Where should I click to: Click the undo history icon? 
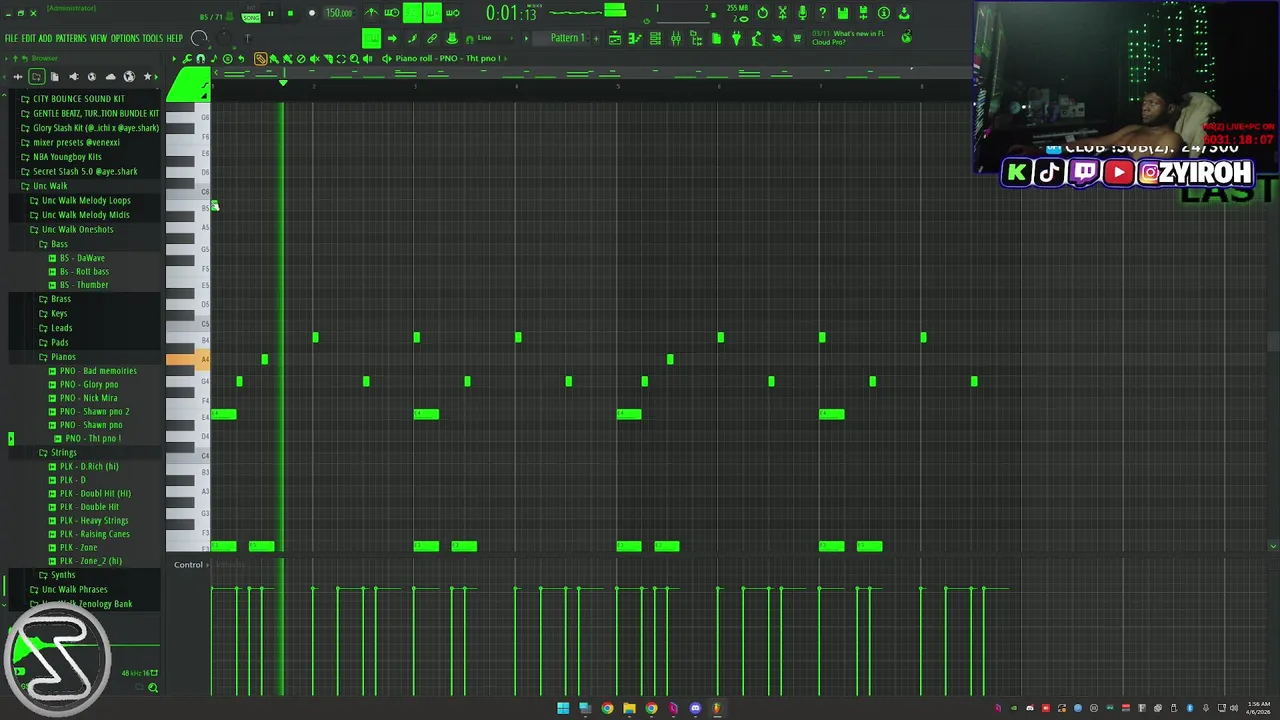tap(762, 13)
